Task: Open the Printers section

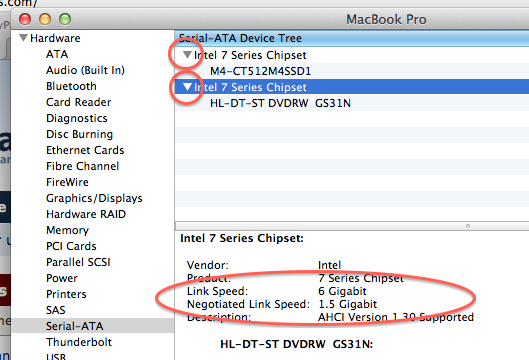Action: (x=66, y=294)
